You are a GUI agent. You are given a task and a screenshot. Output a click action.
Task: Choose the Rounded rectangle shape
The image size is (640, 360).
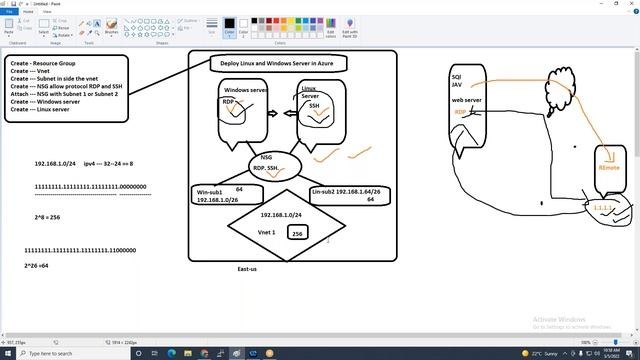(153, 21)
